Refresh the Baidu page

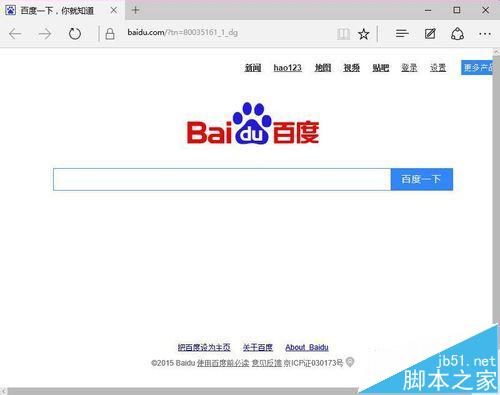[75, 34]
